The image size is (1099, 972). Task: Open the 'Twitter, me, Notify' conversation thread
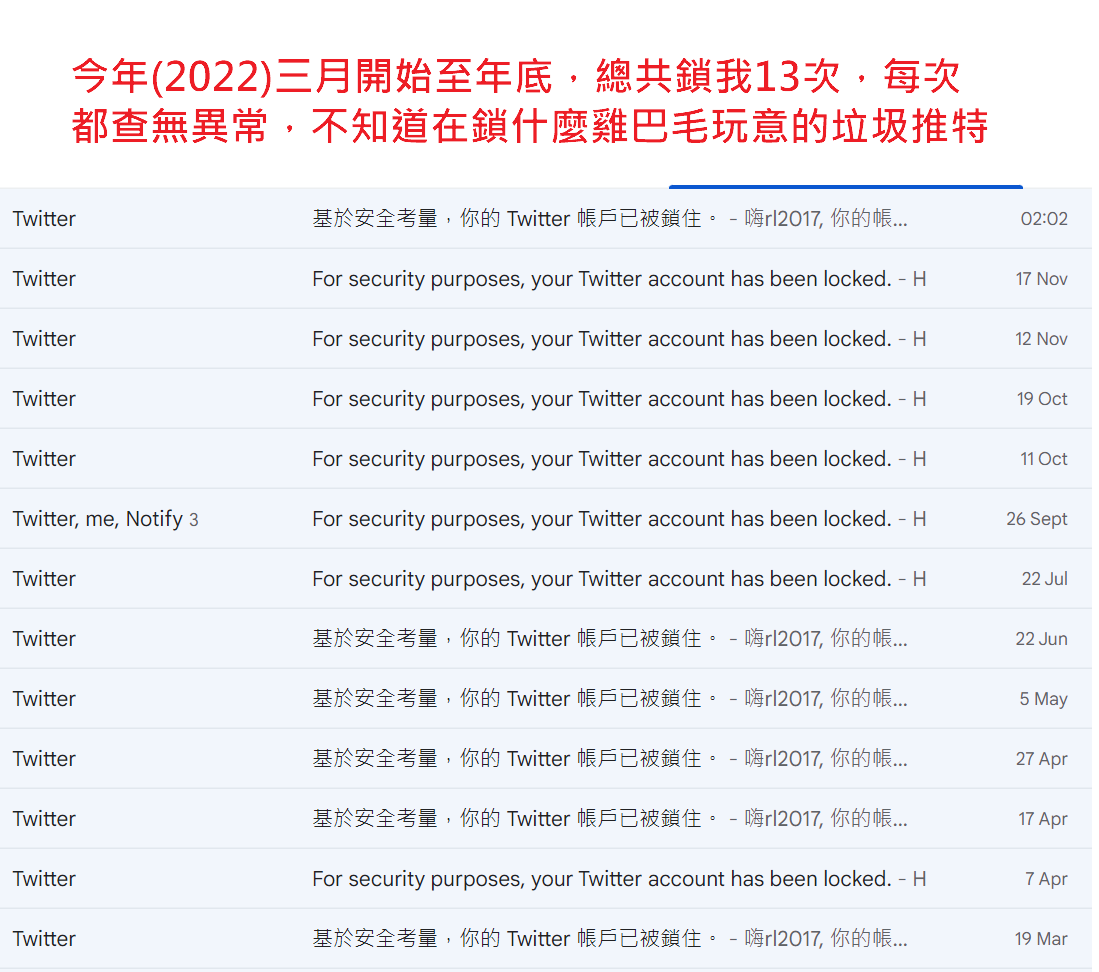[x=546, y=519]
